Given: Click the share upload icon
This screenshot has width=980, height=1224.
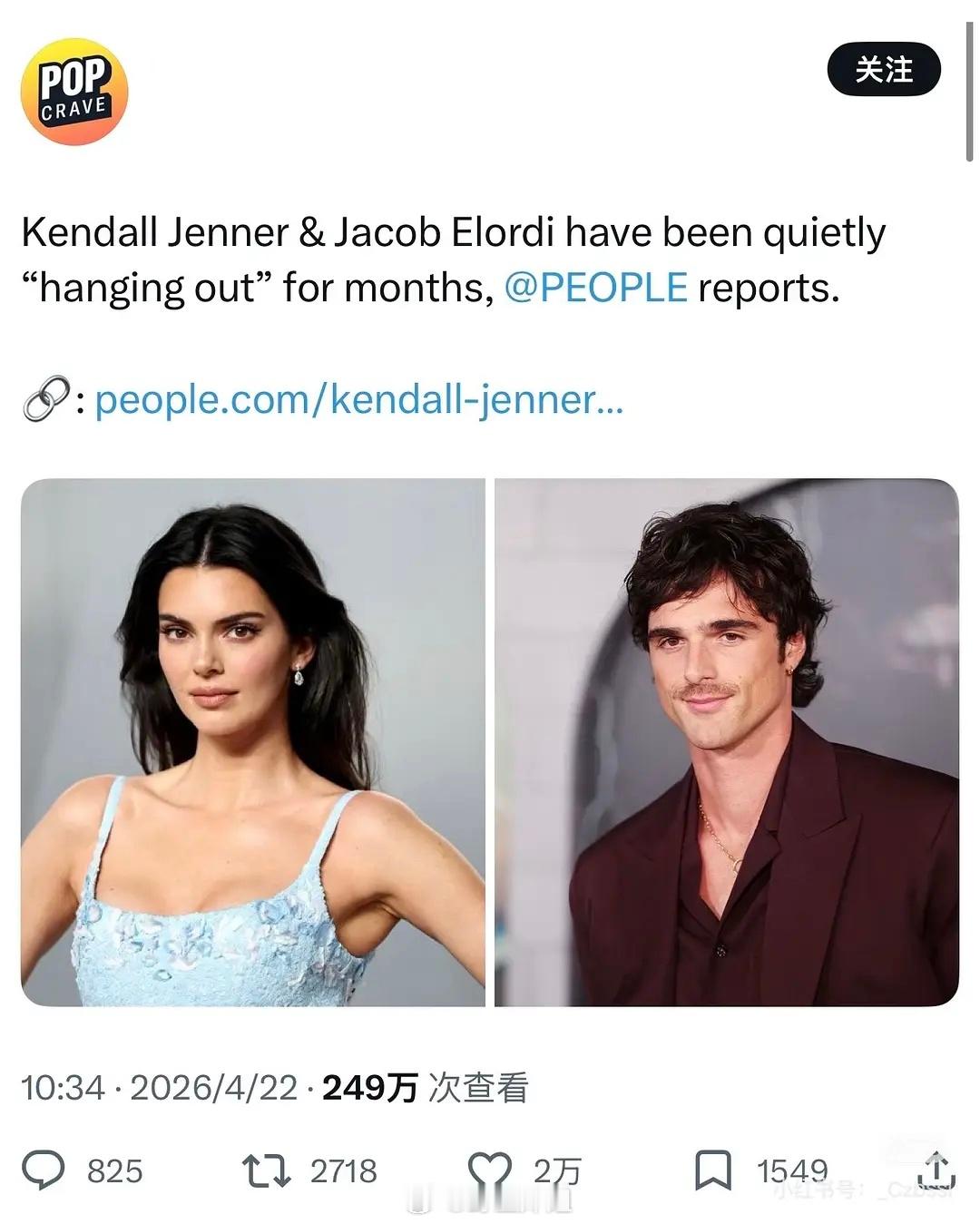Looking at the screenshot, I should click(x=936, y=1170).
